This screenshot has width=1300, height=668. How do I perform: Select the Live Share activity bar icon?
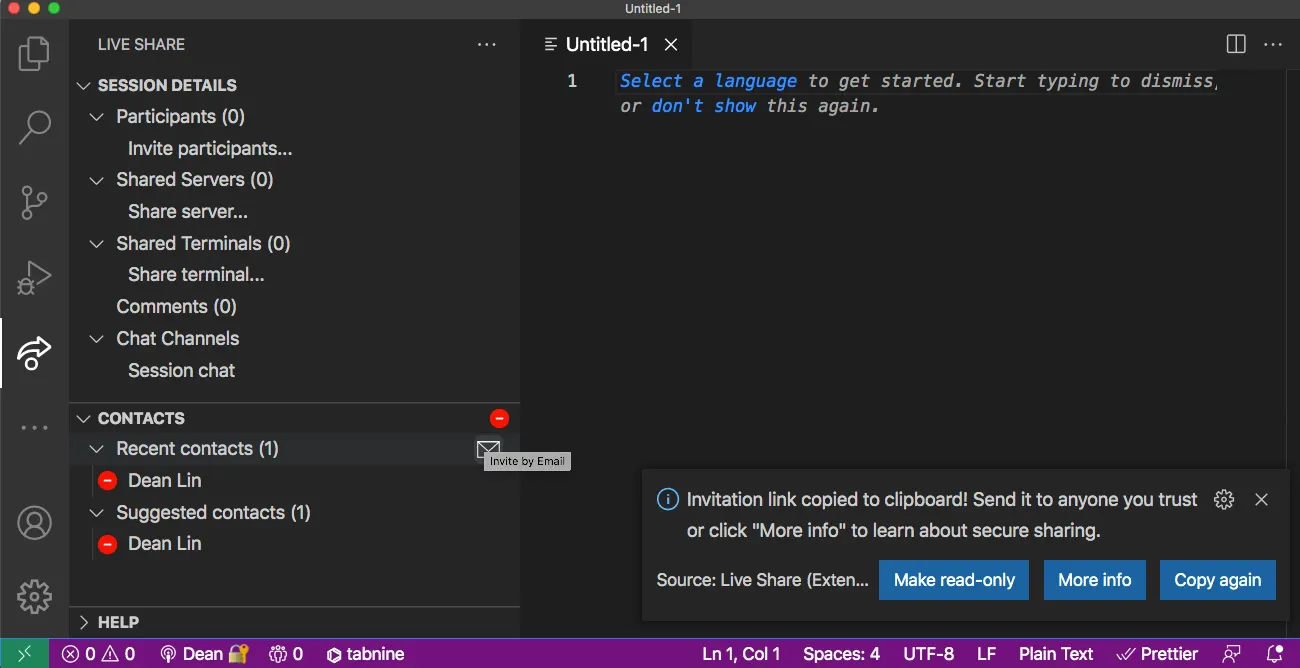pos(34,352)
